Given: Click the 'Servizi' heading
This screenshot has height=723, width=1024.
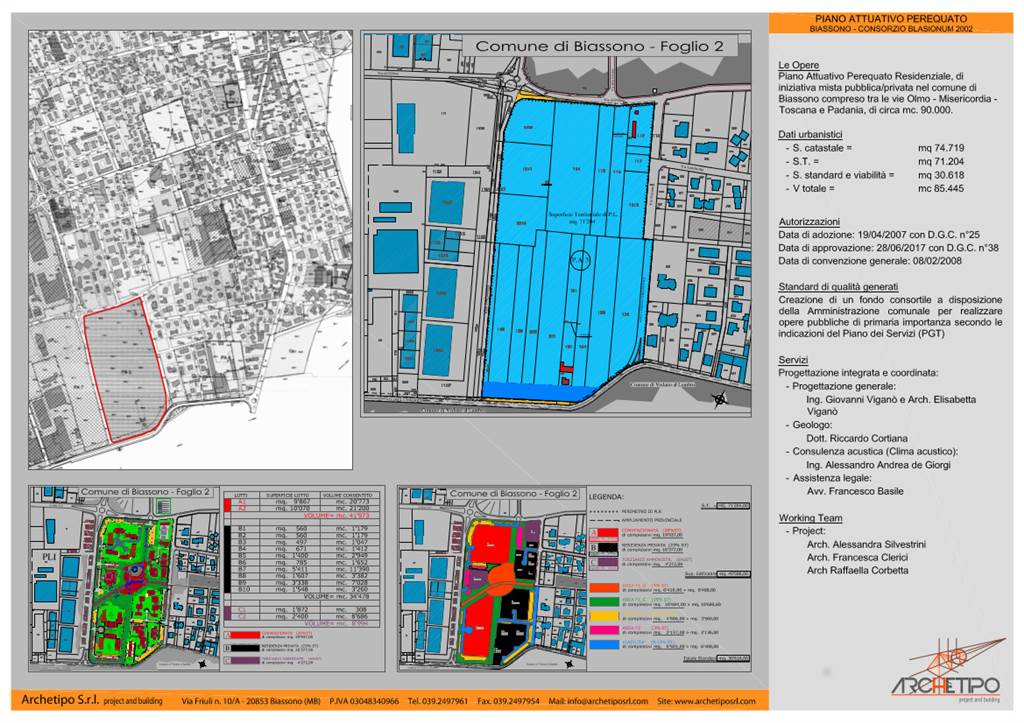Looking at the screenshot, I should [793, 360].
